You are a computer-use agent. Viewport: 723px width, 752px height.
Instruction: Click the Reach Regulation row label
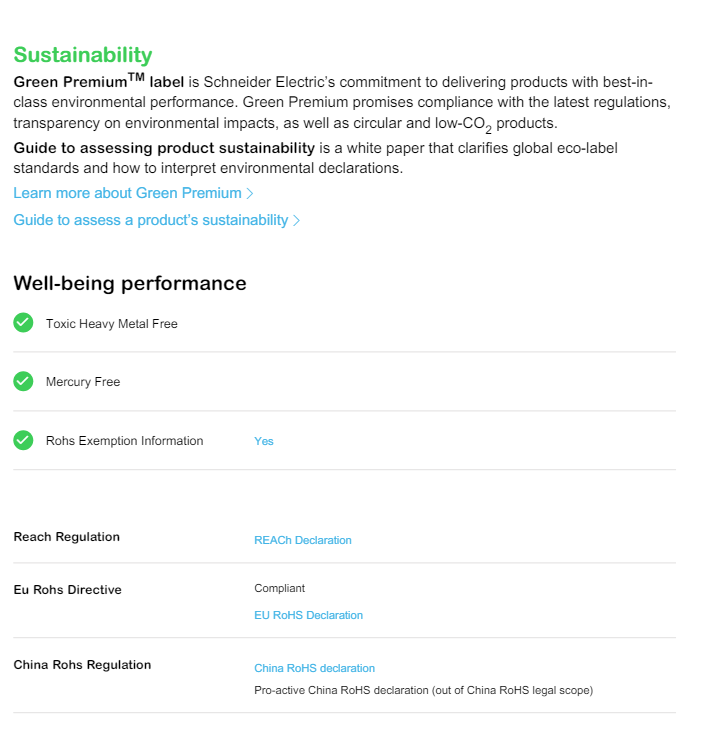pos(66,537)
